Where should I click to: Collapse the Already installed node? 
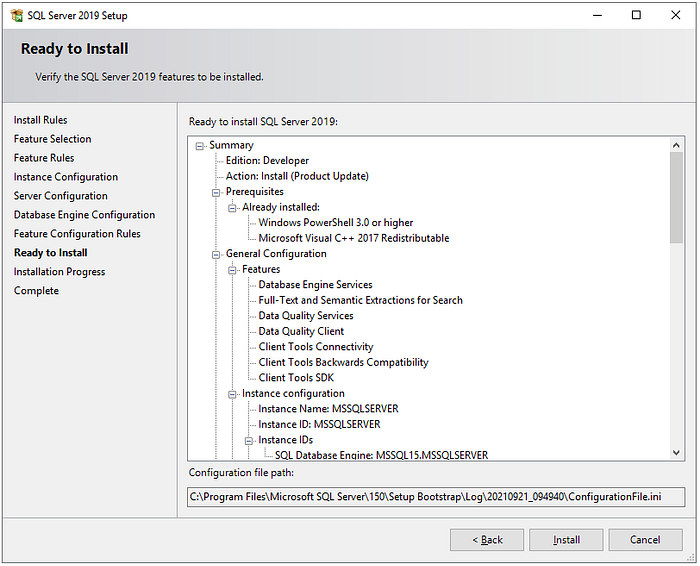pyautogui.click(x=232, y=208)
